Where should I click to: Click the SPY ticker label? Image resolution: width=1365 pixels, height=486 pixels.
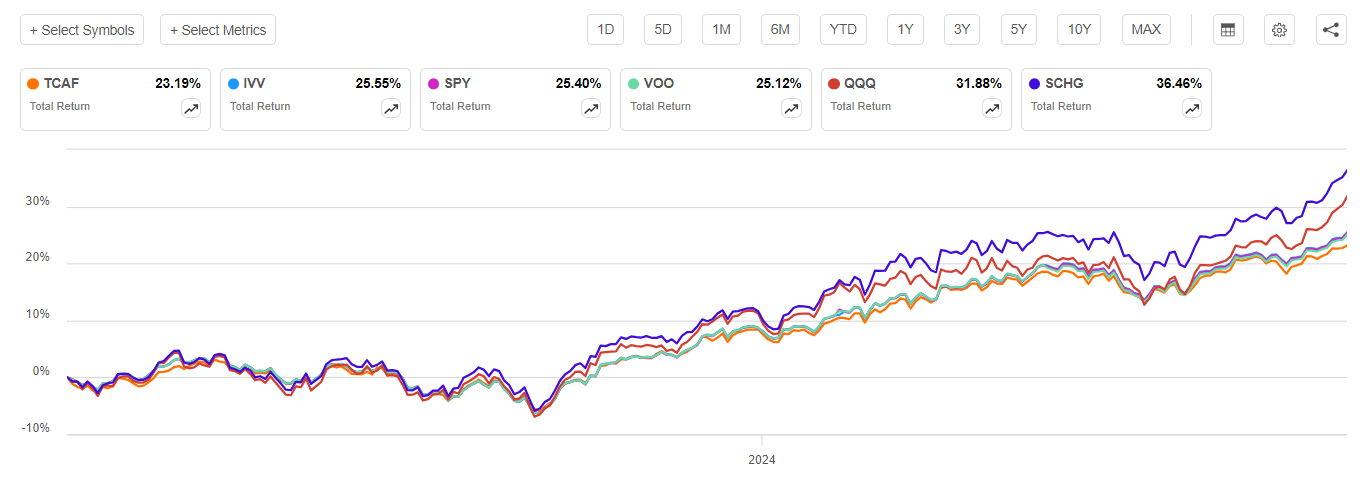(459, 84)
